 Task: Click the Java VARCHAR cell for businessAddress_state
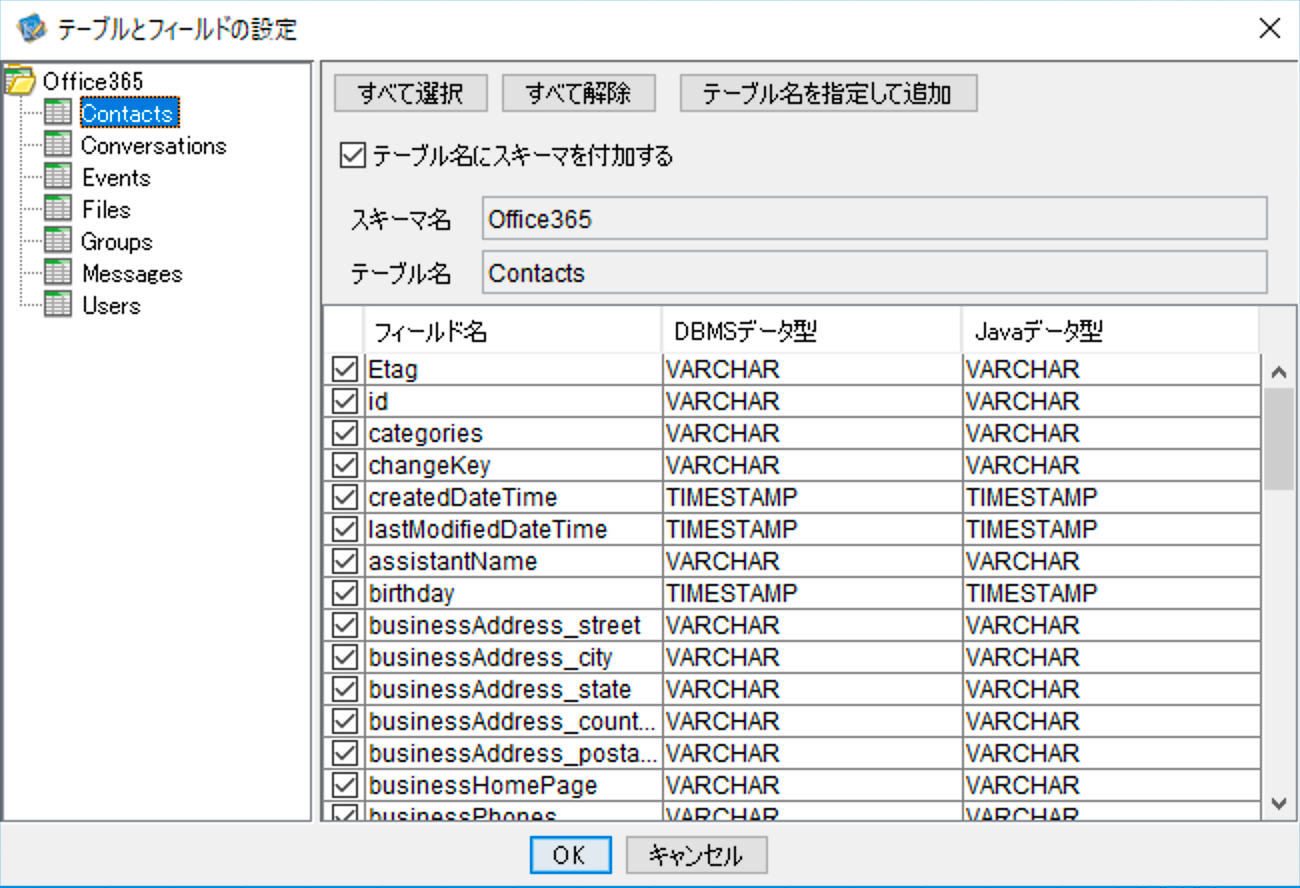(x=1110, y=689)
